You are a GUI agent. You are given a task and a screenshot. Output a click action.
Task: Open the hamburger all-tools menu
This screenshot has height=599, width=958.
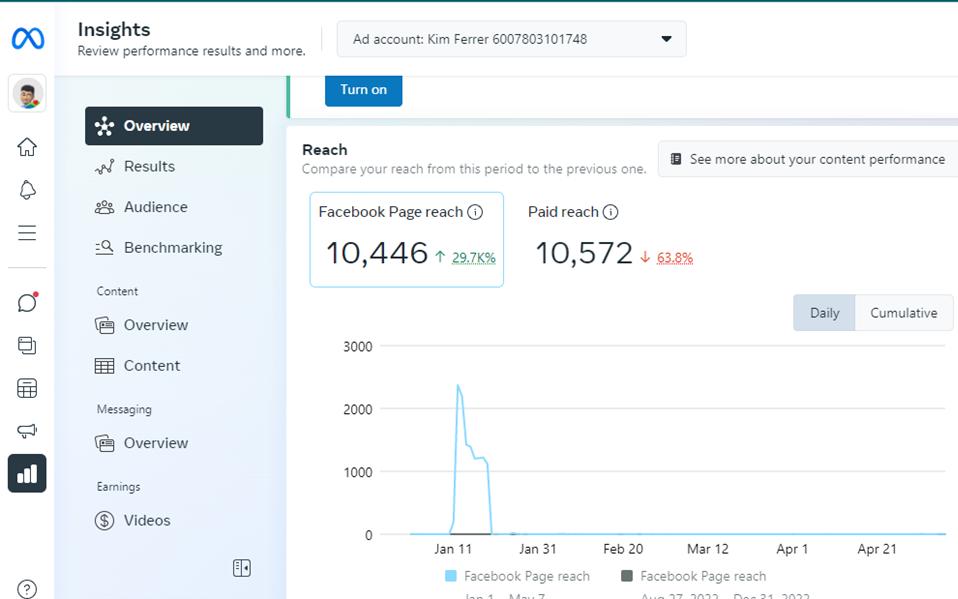(x=27, y=233)
